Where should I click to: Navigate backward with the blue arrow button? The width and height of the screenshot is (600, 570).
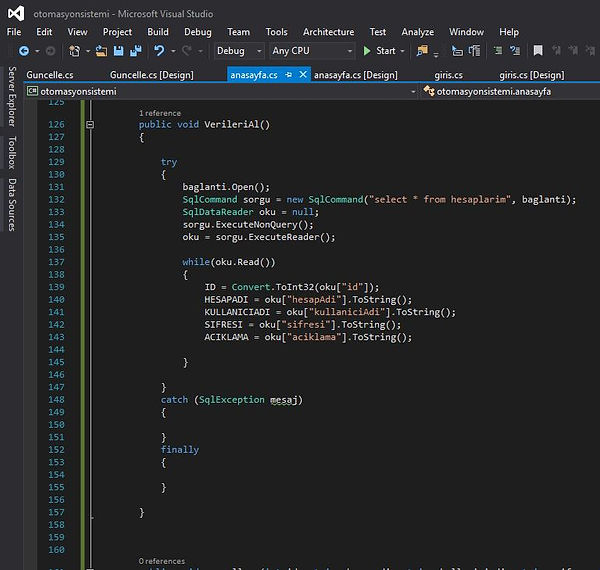click(x=24, y=51)
